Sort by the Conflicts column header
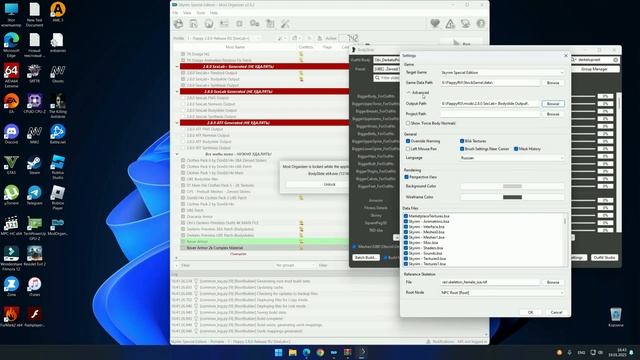Viewport: 640px width, 360px height. click(x=305, y=47)
